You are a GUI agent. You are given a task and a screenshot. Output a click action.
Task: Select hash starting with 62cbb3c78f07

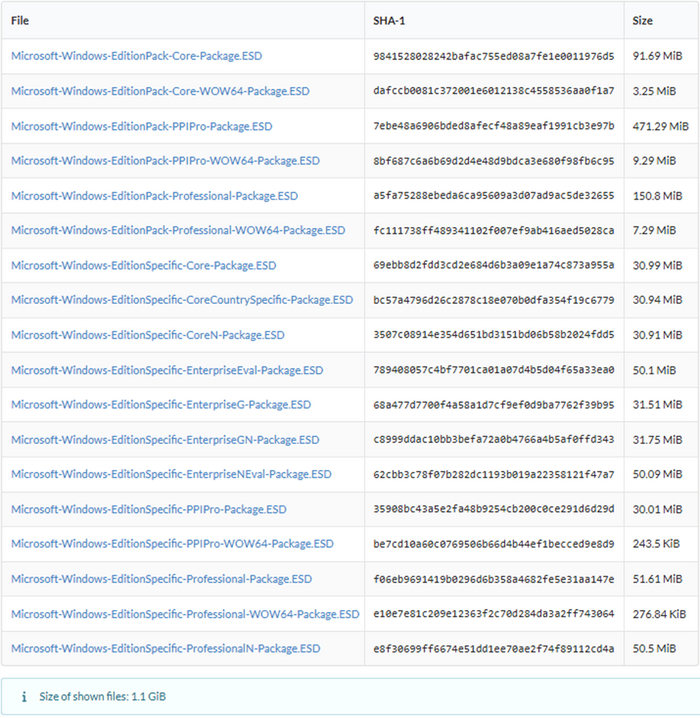494,475
